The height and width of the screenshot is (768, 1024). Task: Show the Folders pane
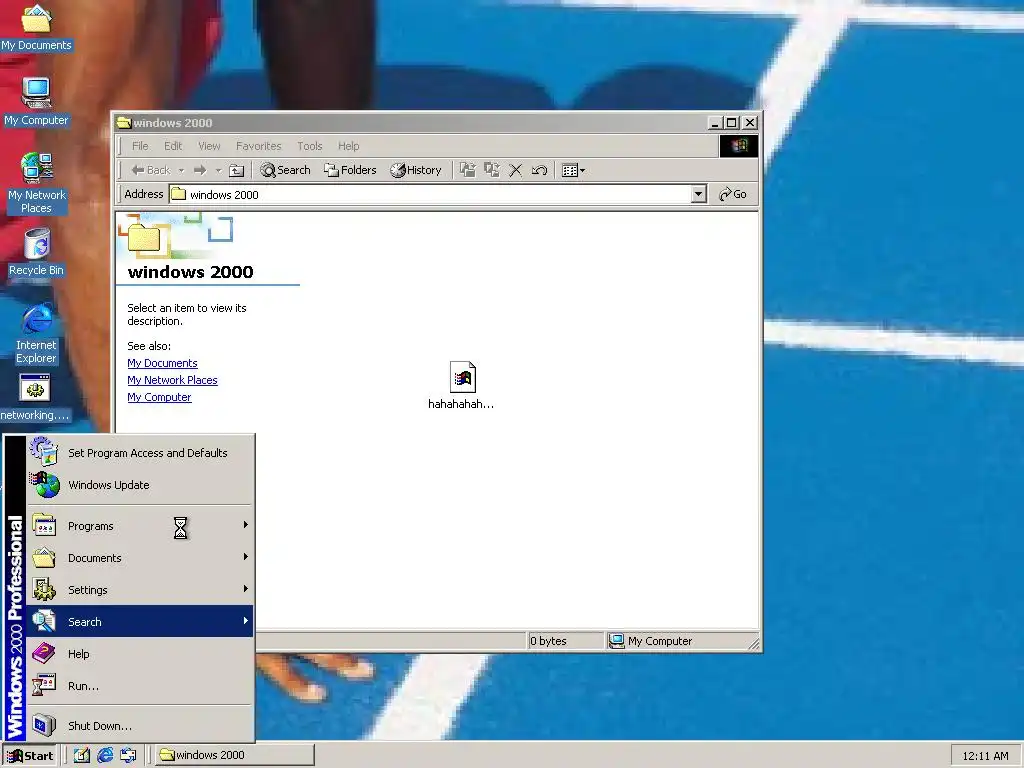[350, 170]
